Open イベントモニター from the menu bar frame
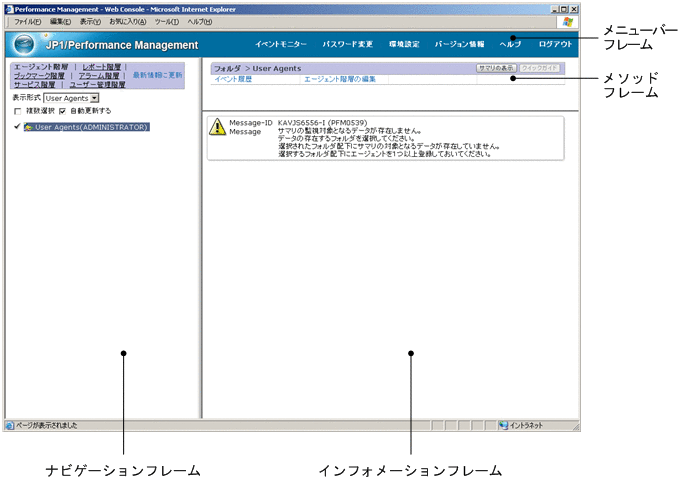The height and width of the screenshot is (483, 680). pos(281,44)
